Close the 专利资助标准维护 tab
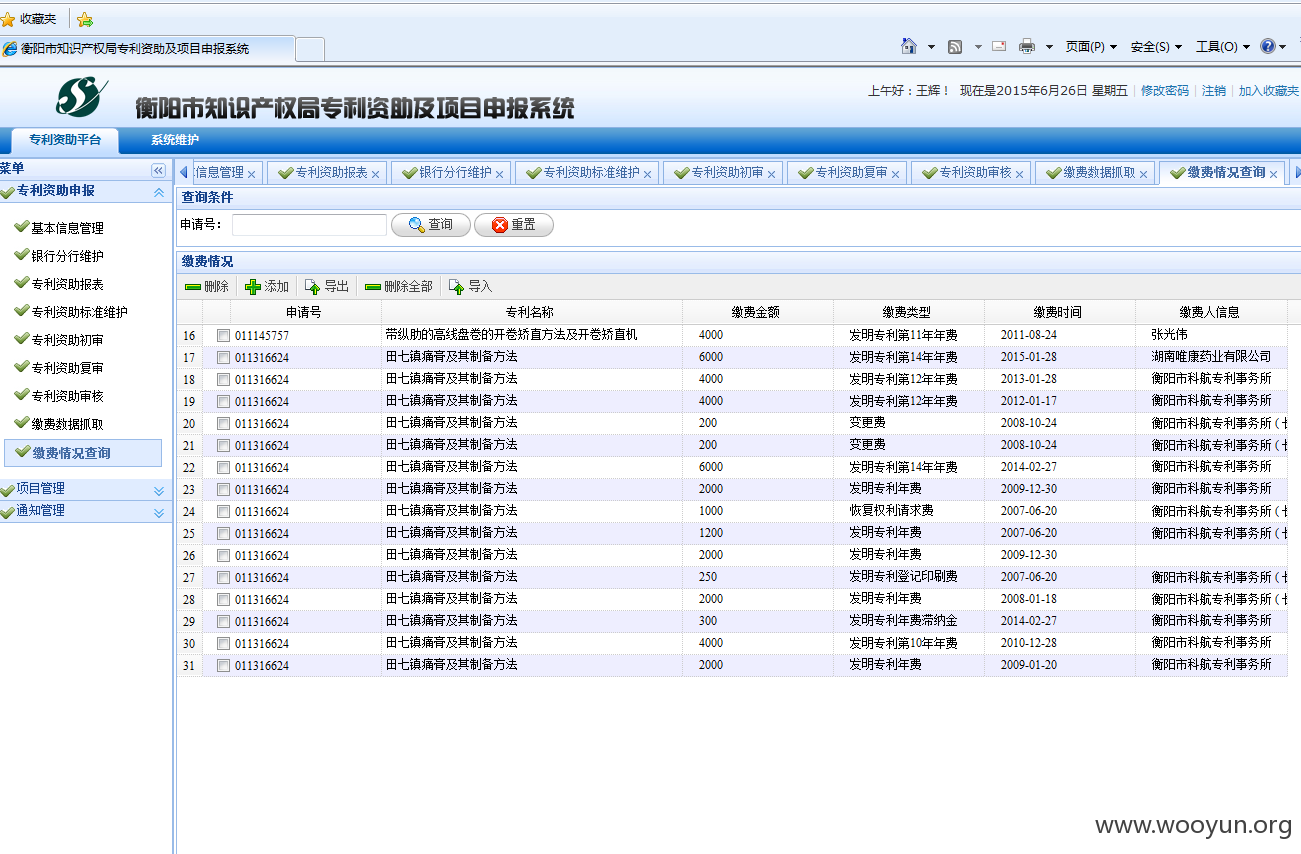Screen dimensions: 1301x854 tap(648, 174)
